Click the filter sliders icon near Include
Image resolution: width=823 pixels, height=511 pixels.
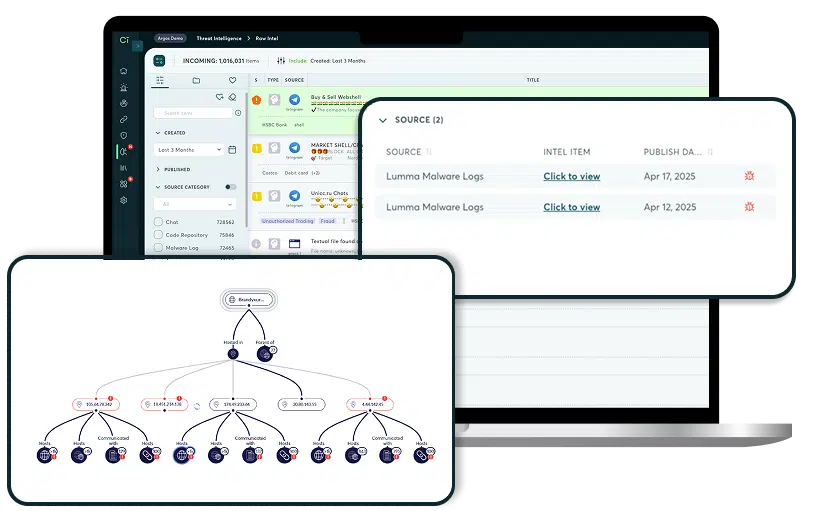pos(281,61)
